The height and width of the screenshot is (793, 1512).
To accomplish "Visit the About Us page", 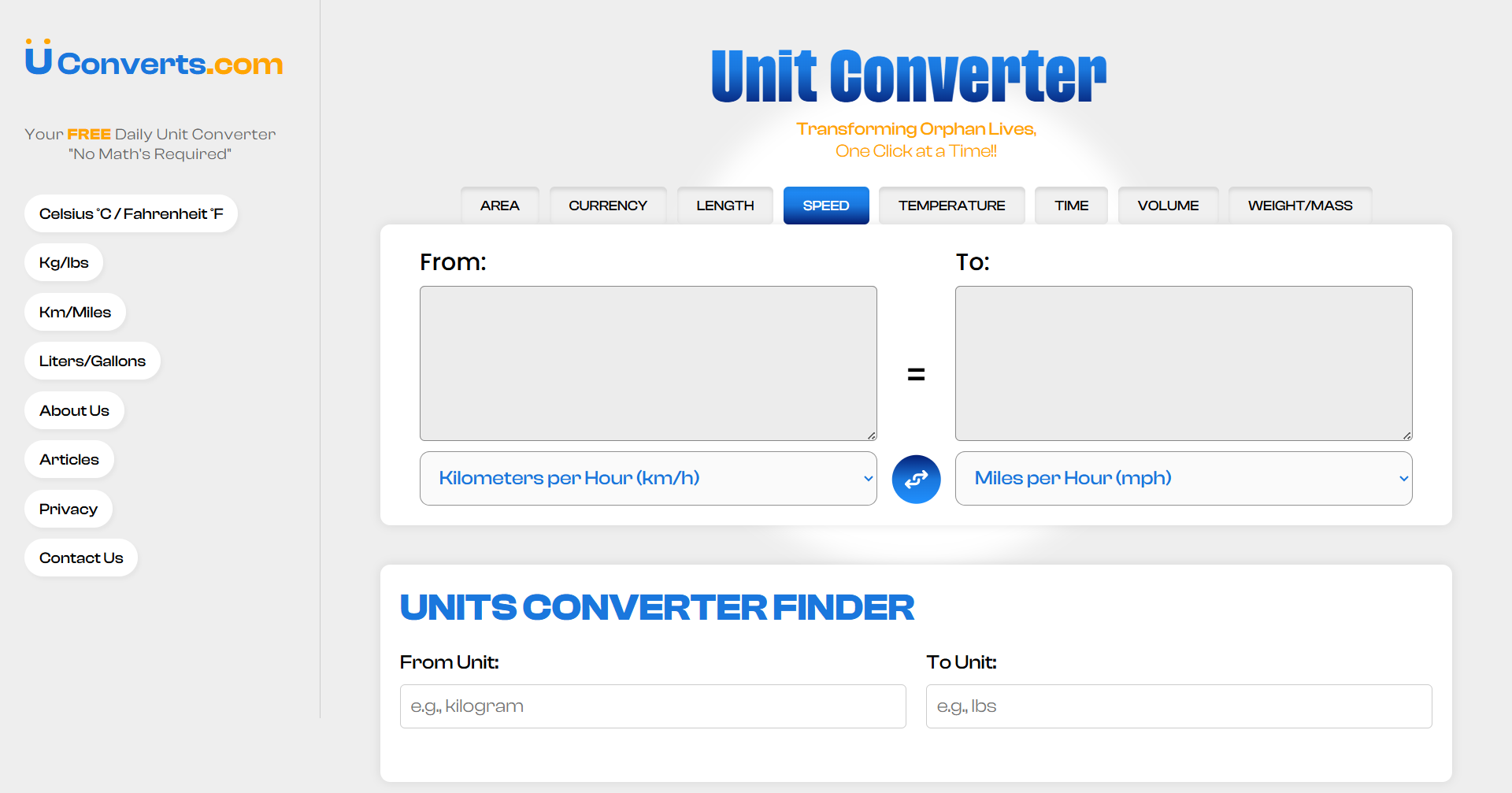I will (74, 410).
